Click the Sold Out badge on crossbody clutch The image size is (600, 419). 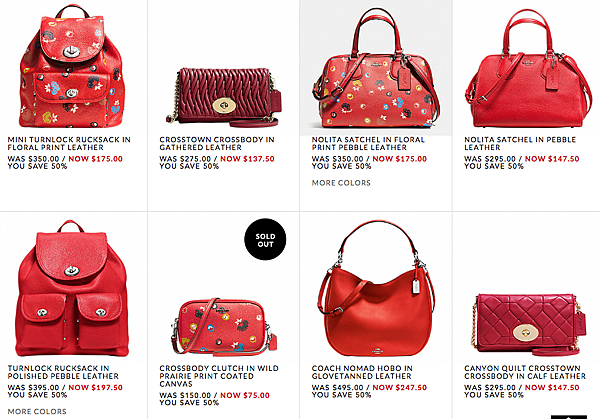point(265,240)
